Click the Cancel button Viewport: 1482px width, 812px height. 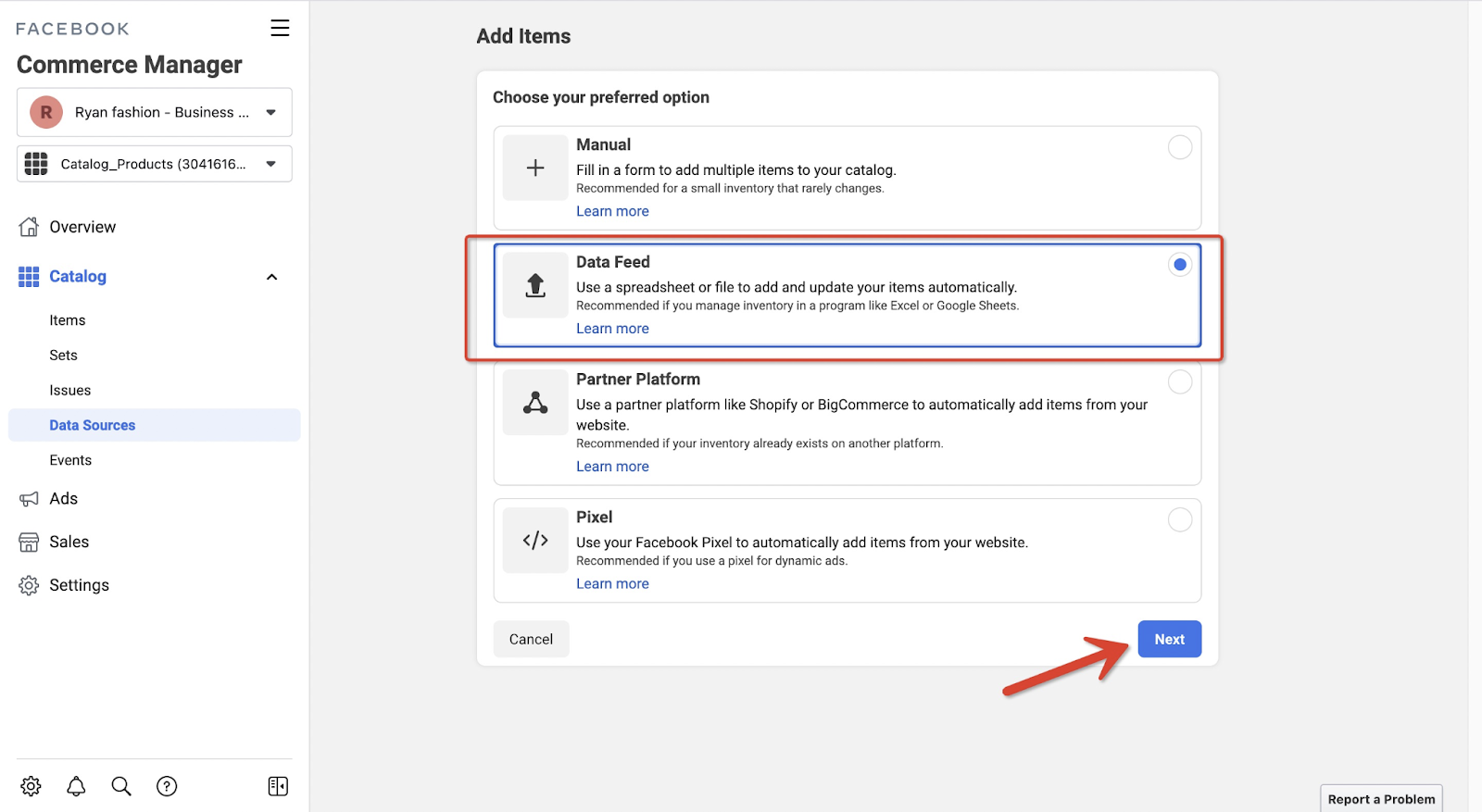(x=531, y=639)
